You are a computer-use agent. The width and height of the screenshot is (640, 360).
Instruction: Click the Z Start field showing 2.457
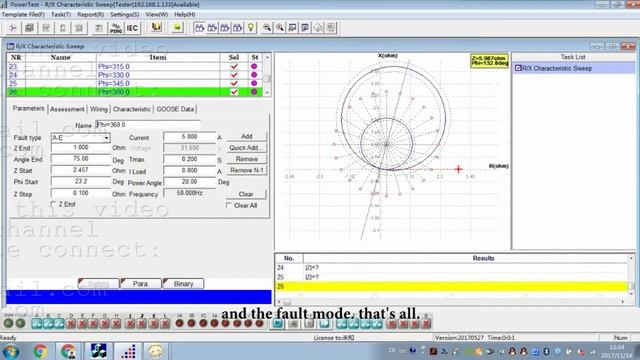(81, 170)
